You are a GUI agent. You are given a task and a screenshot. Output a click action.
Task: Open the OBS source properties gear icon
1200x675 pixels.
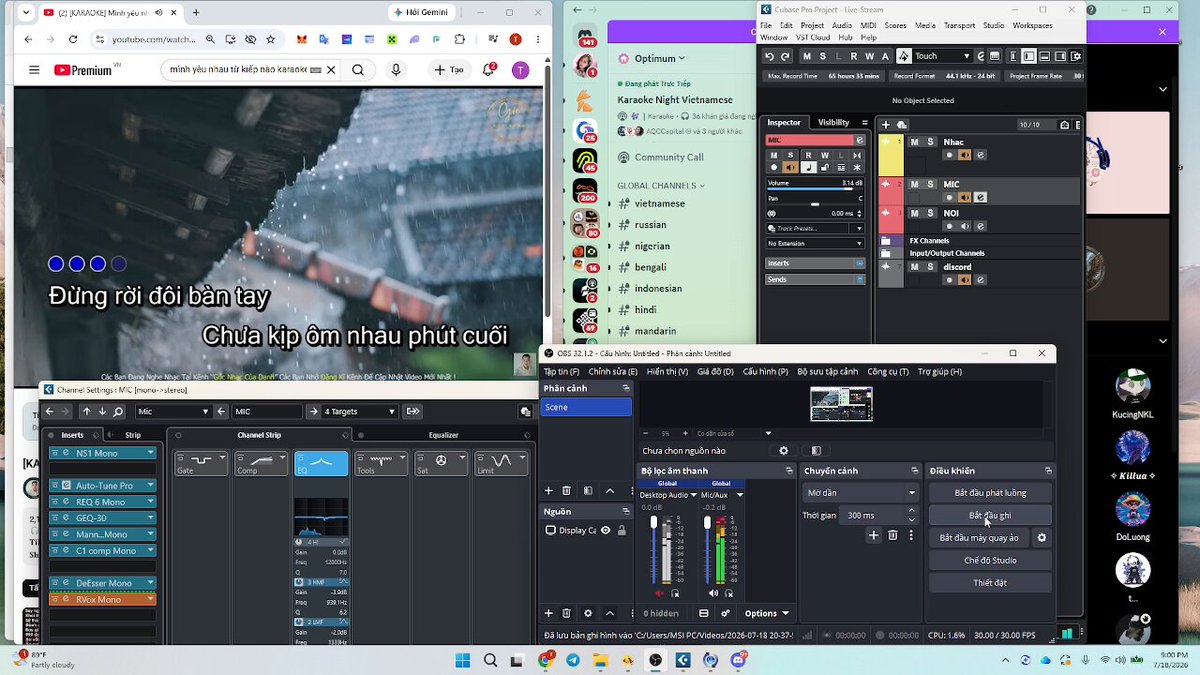[588, 613]
